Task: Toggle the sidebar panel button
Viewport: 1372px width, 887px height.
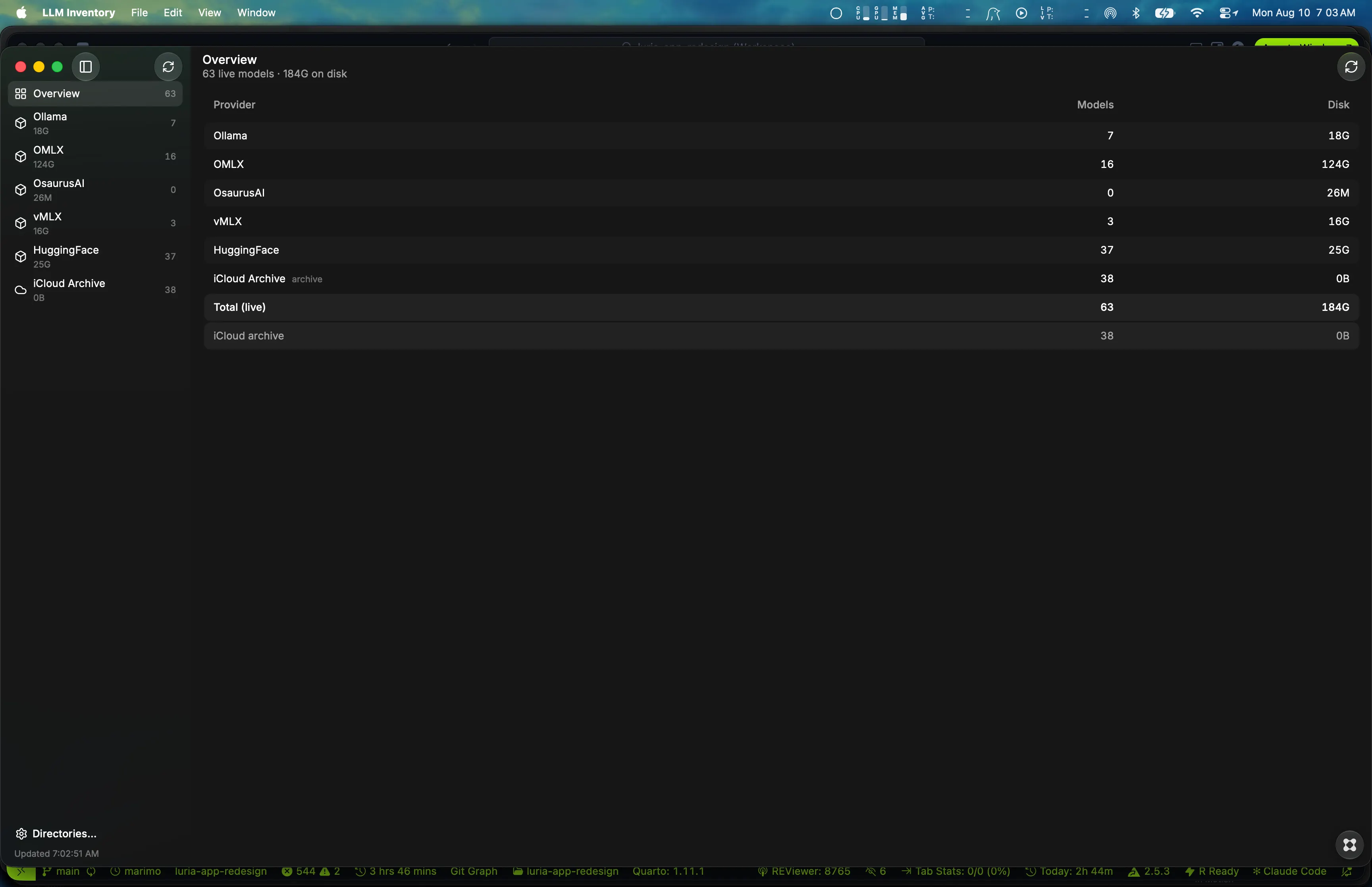Action: coord(86,67)
